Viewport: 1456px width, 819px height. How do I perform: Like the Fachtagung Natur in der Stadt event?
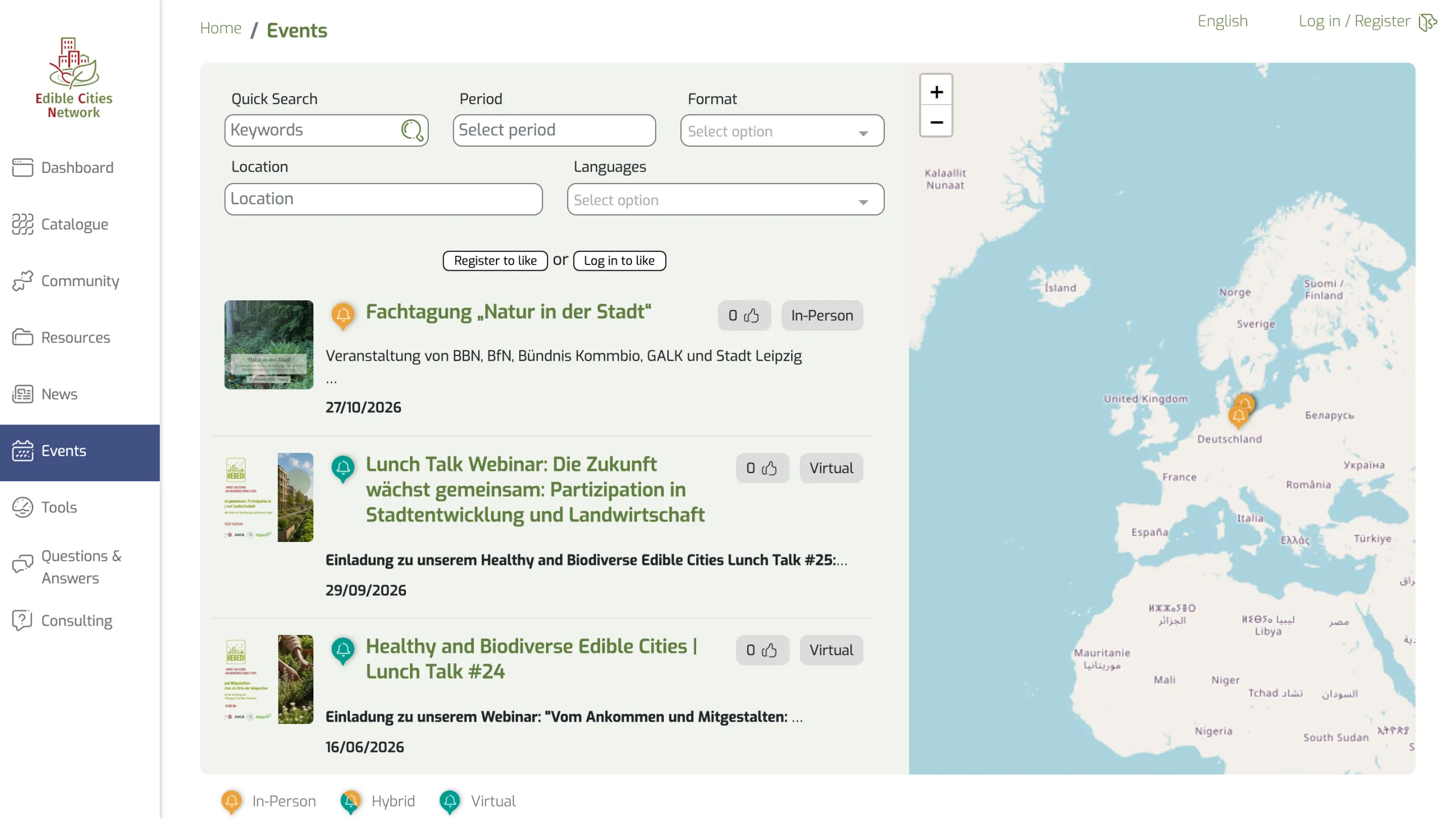(744, 316)
